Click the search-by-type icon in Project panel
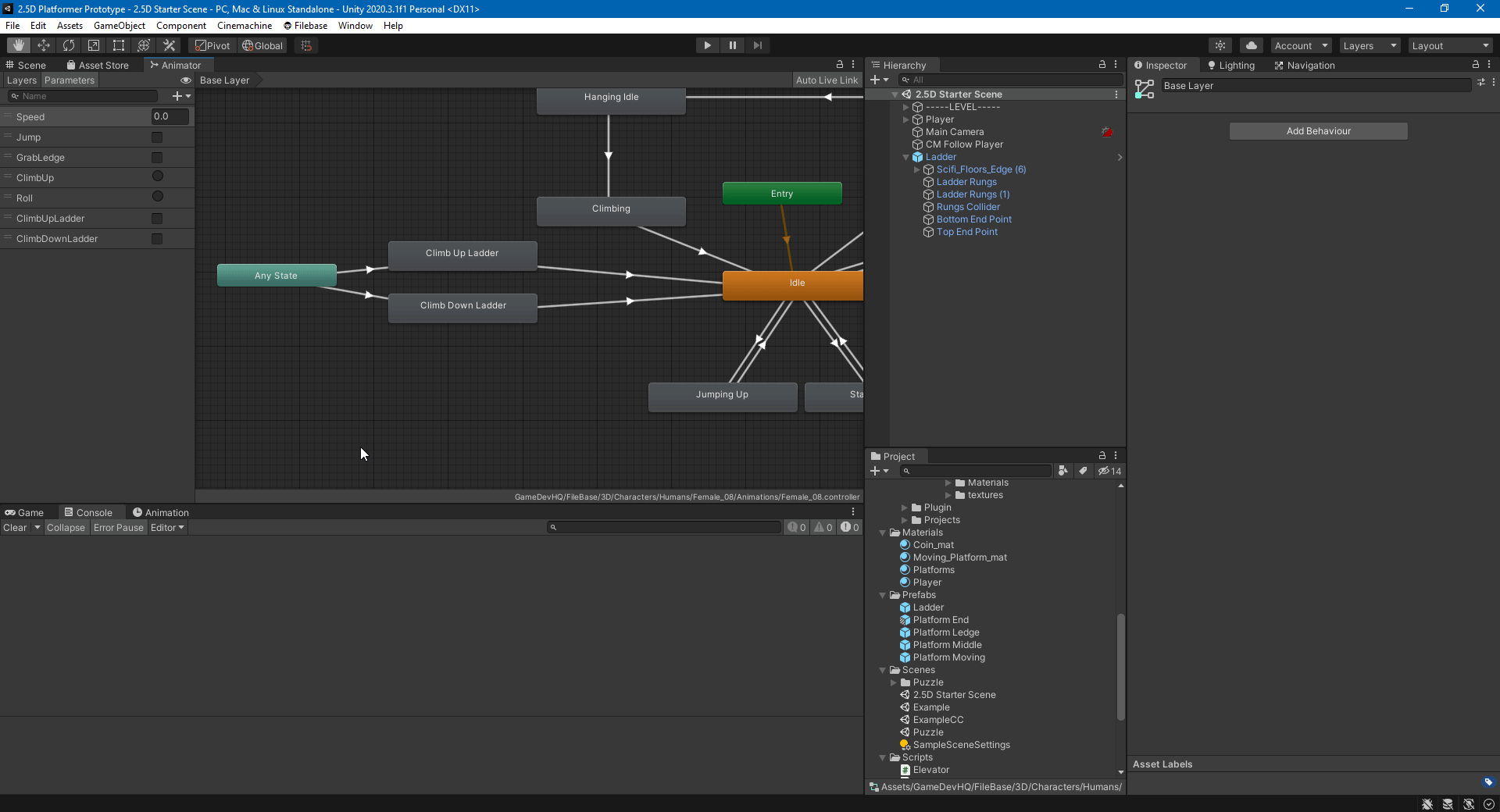 coord(1063,471)
